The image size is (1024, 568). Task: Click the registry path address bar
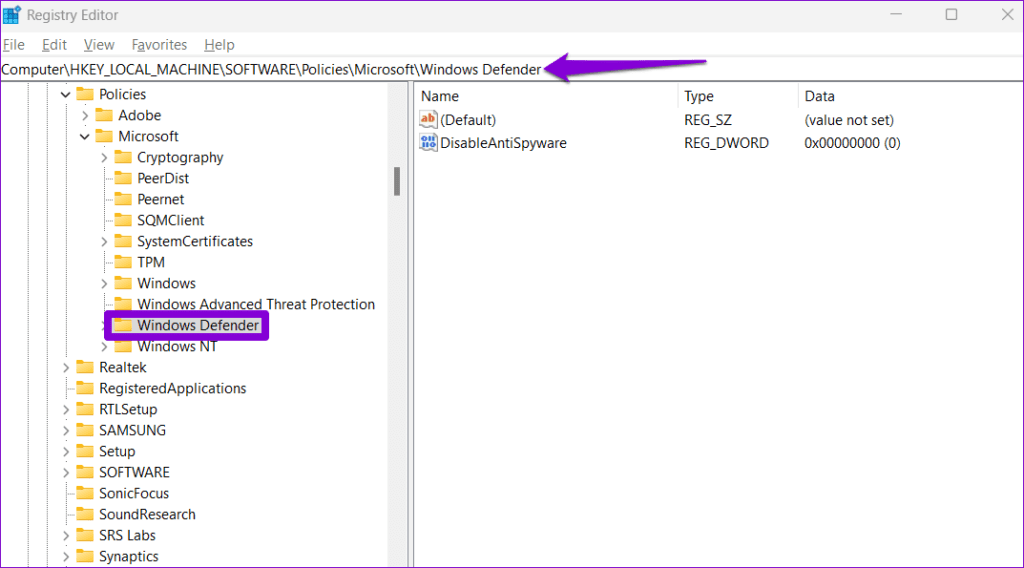[x=272, y=69]
